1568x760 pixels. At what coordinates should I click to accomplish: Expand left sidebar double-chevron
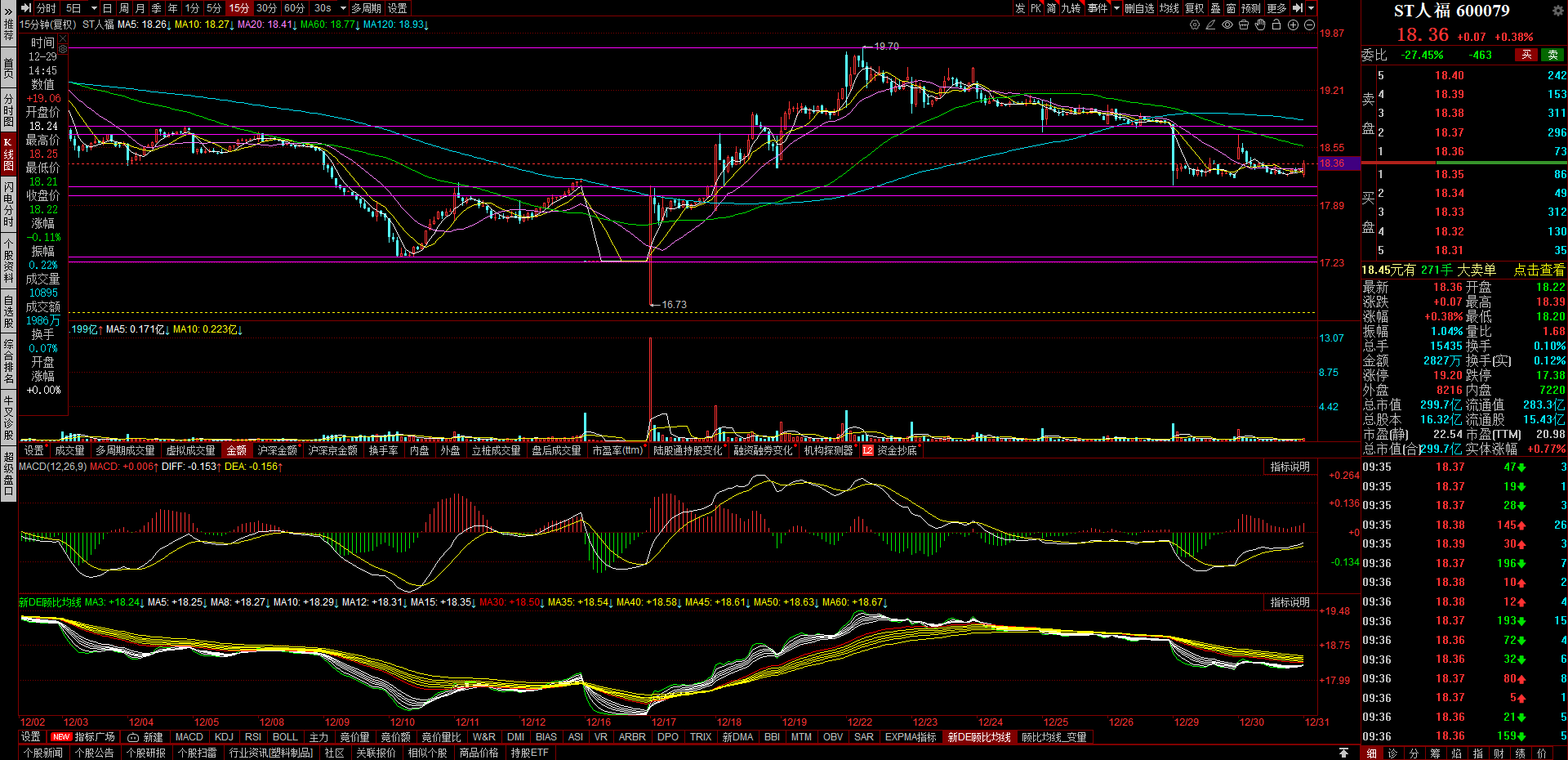[8, 11]
